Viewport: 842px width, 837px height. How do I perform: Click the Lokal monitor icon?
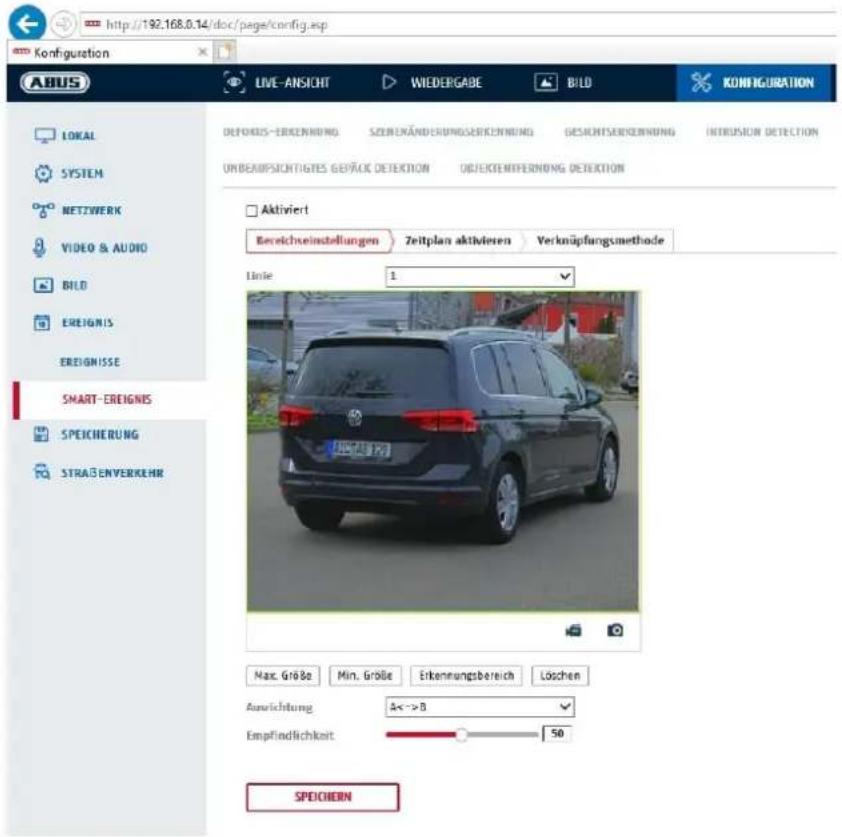[x=45, y=135]
